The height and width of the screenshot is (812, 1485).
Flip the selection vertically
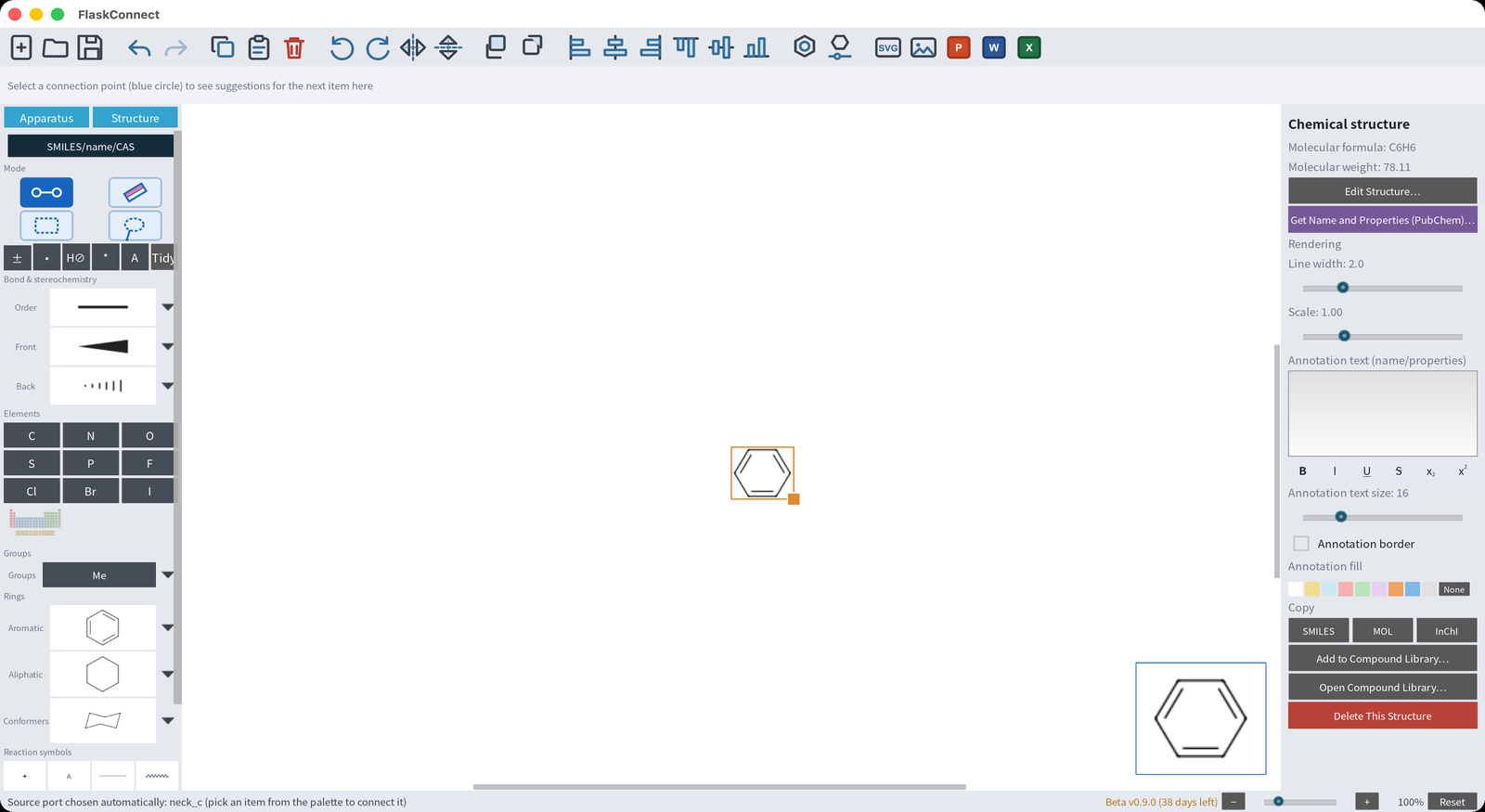click(x=448, y=47)
